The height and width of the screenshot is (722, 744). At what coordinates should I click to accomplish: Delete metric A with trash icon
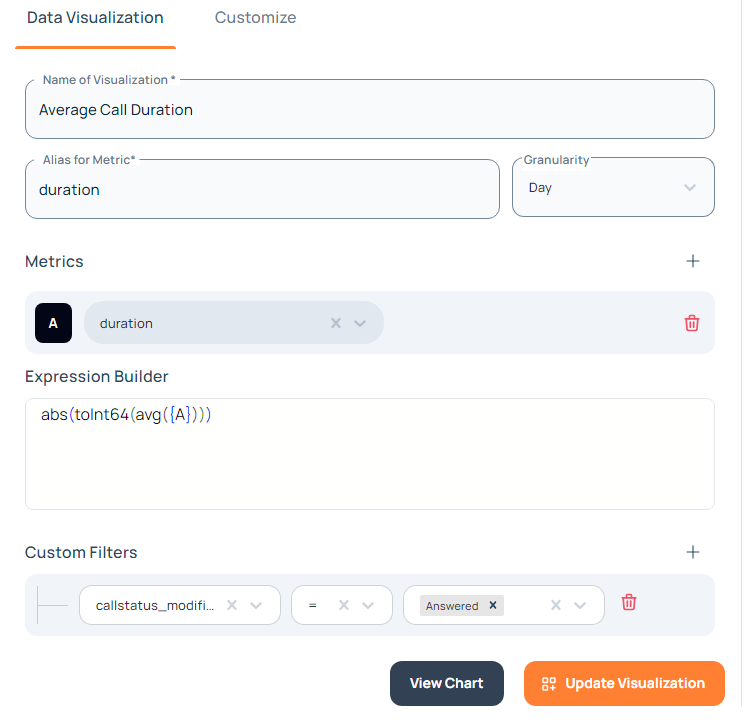[x=692, y=323]
